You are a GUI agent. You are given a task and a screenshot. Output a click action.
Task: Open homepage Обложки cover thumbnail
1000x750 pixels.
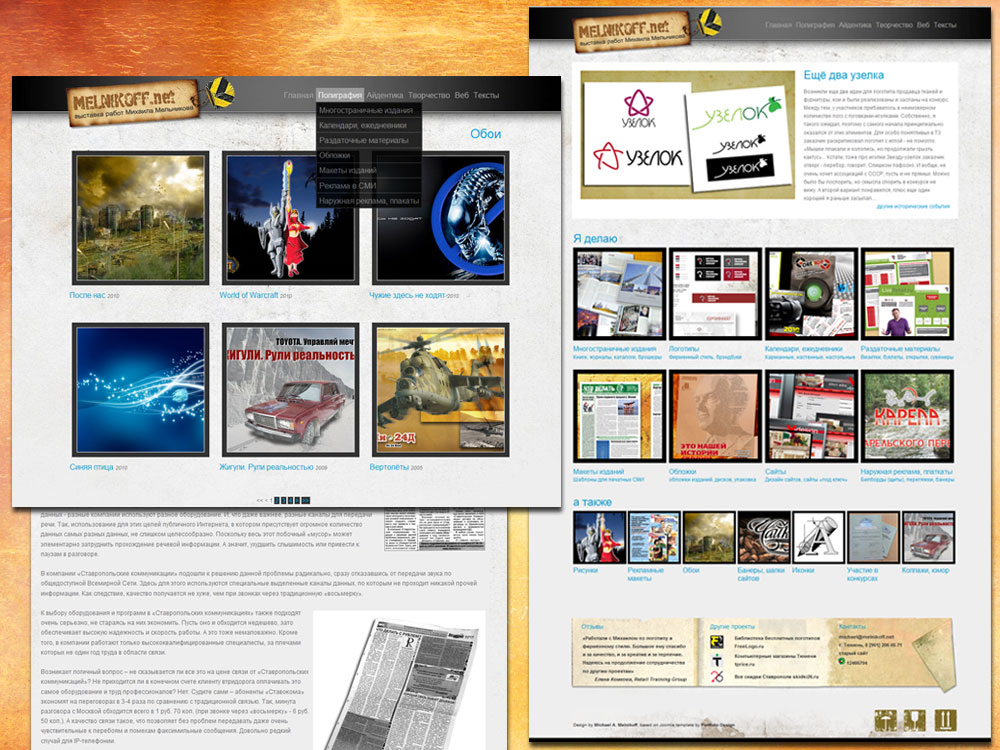pos(715,416)
